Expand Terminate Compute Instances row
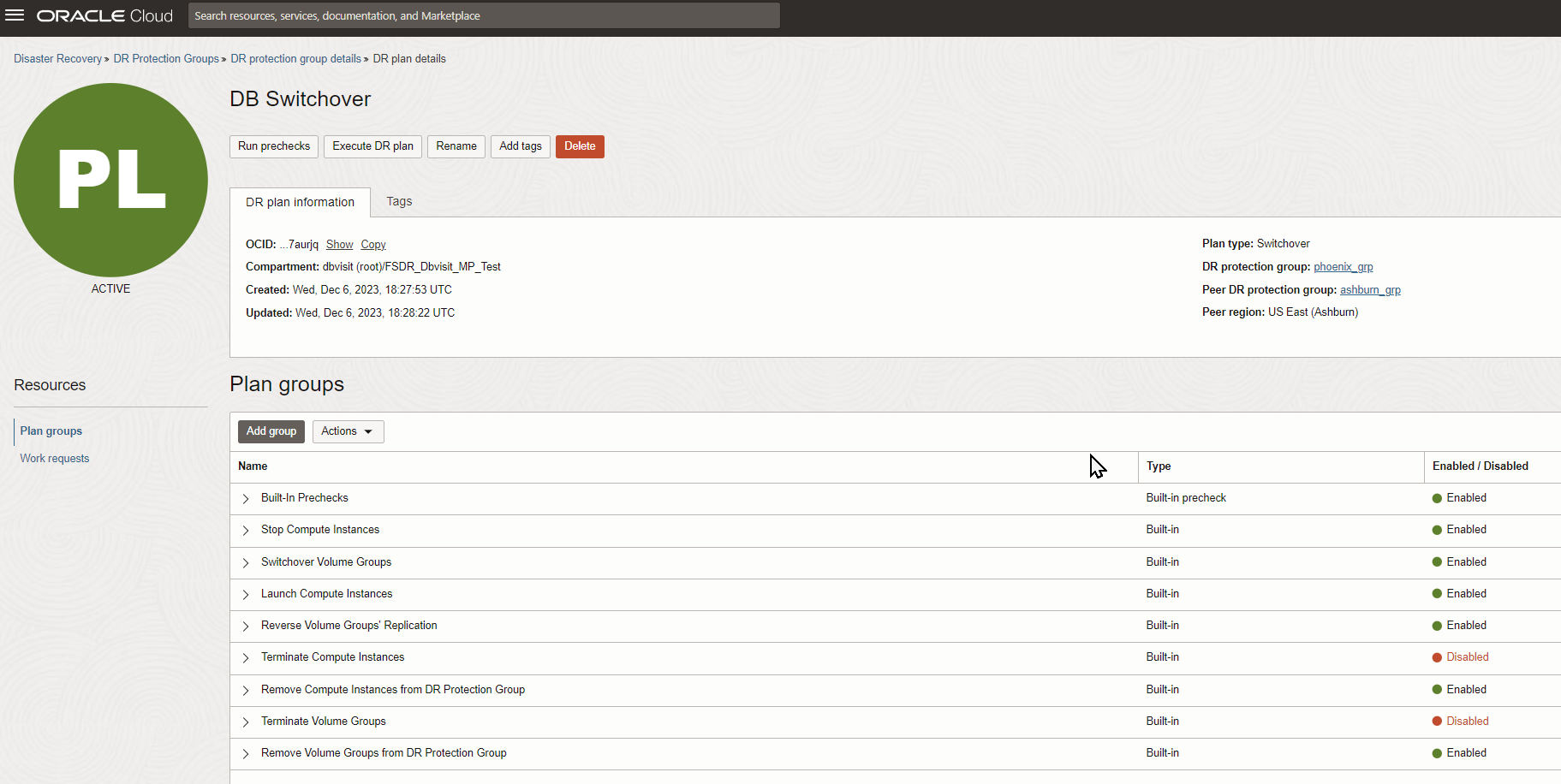 [x=246, y=658]
